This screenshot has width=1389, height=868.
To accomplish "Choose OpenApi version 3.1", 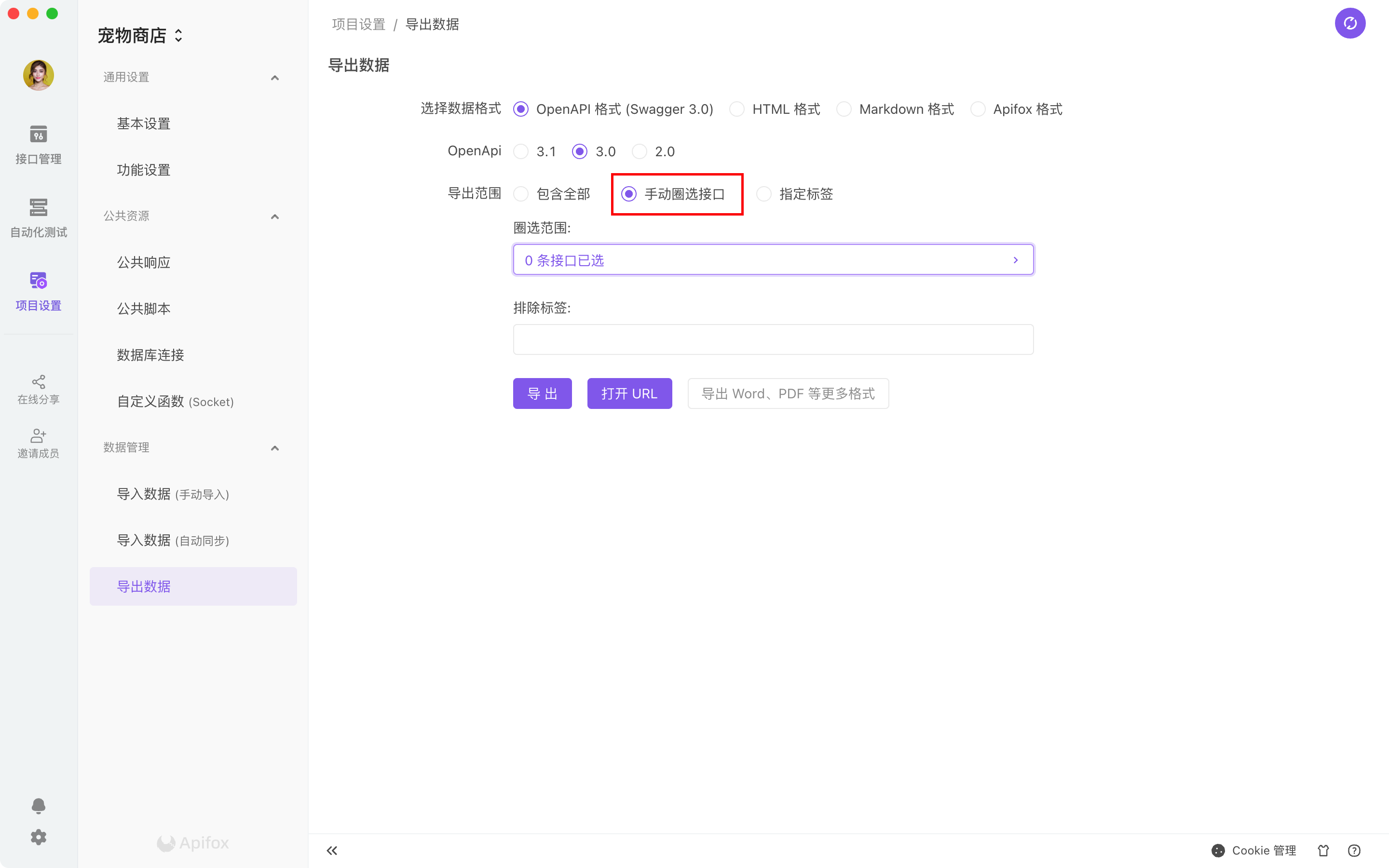I will pyautogui.click(x=521, y=151).
